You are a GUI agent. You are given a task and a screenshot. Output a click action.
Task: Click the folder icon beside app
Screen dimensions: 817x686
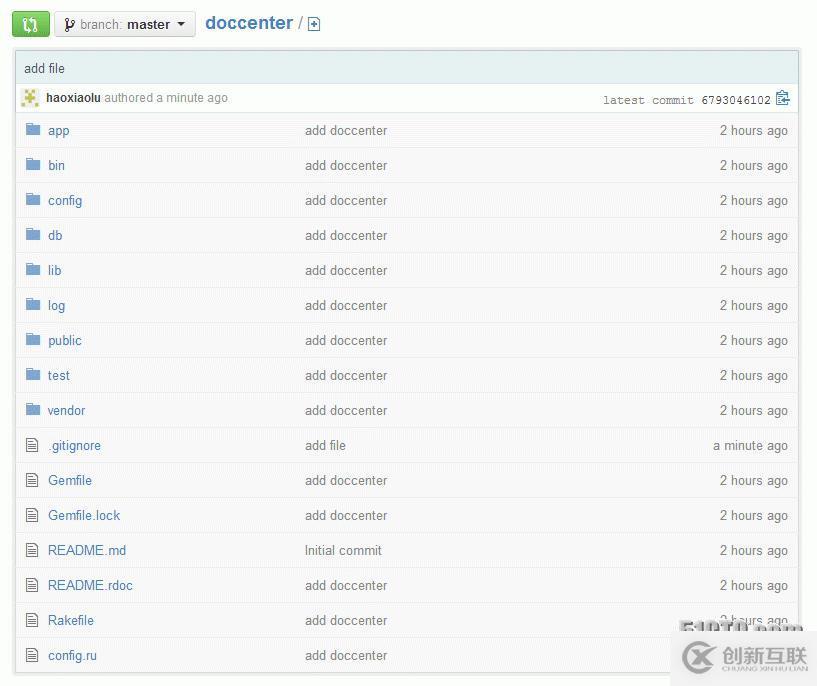pos(33,129)
